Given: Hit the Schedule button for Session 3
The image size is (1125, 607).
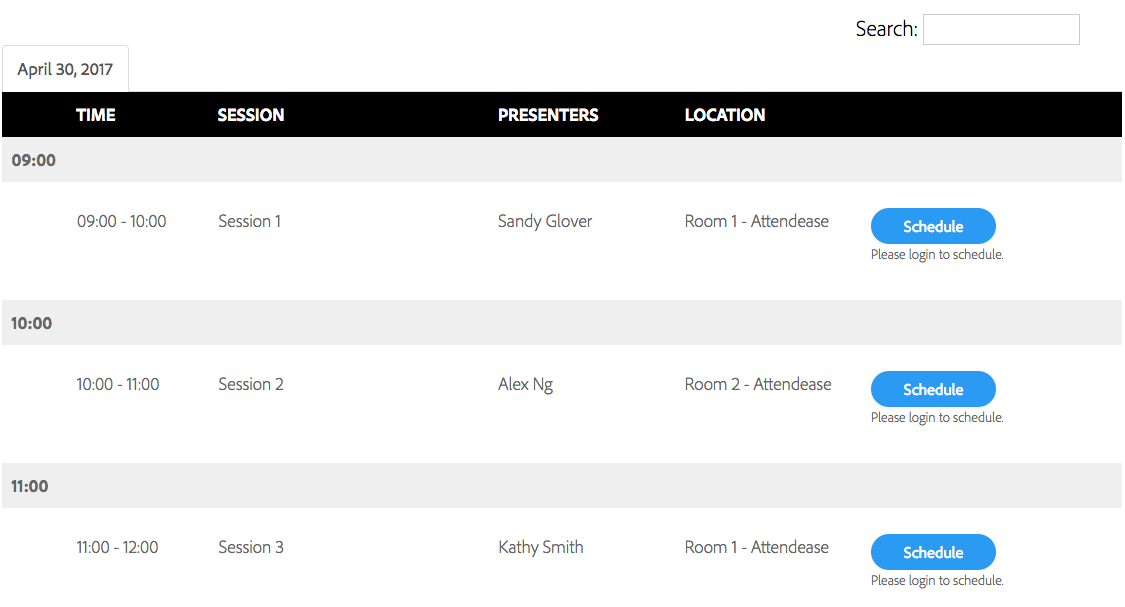Looking at the screenshot, I should [x=933, y=552].
